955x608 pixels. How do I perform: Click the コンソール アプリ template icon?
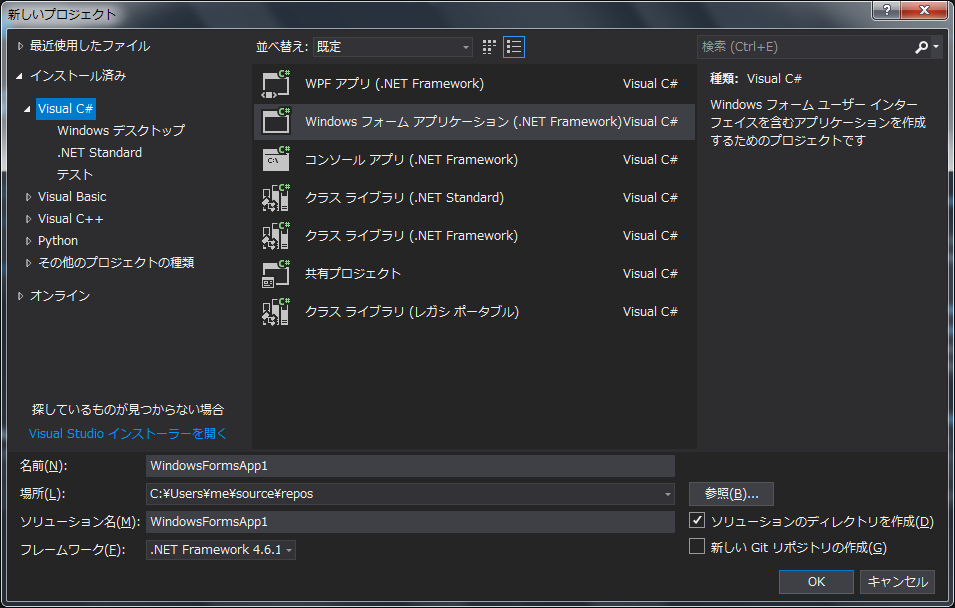[x=276, y=160]
